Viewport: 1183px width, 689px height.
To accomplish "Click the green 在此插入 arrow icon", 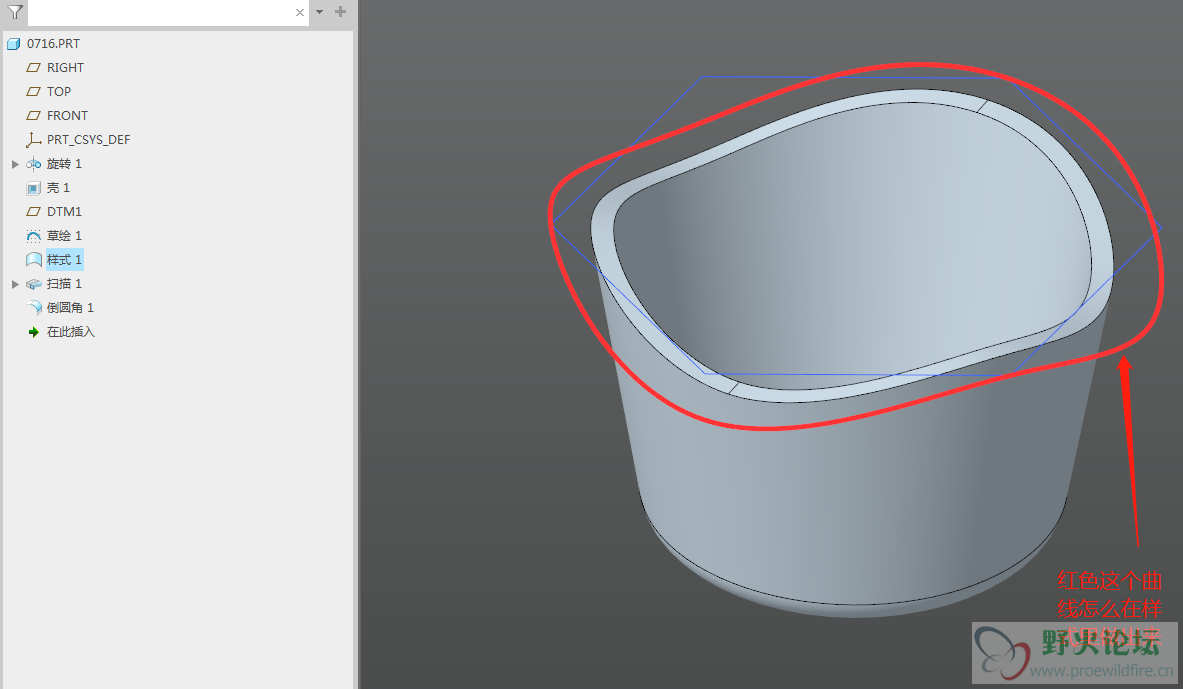I will tap(33, 332).
